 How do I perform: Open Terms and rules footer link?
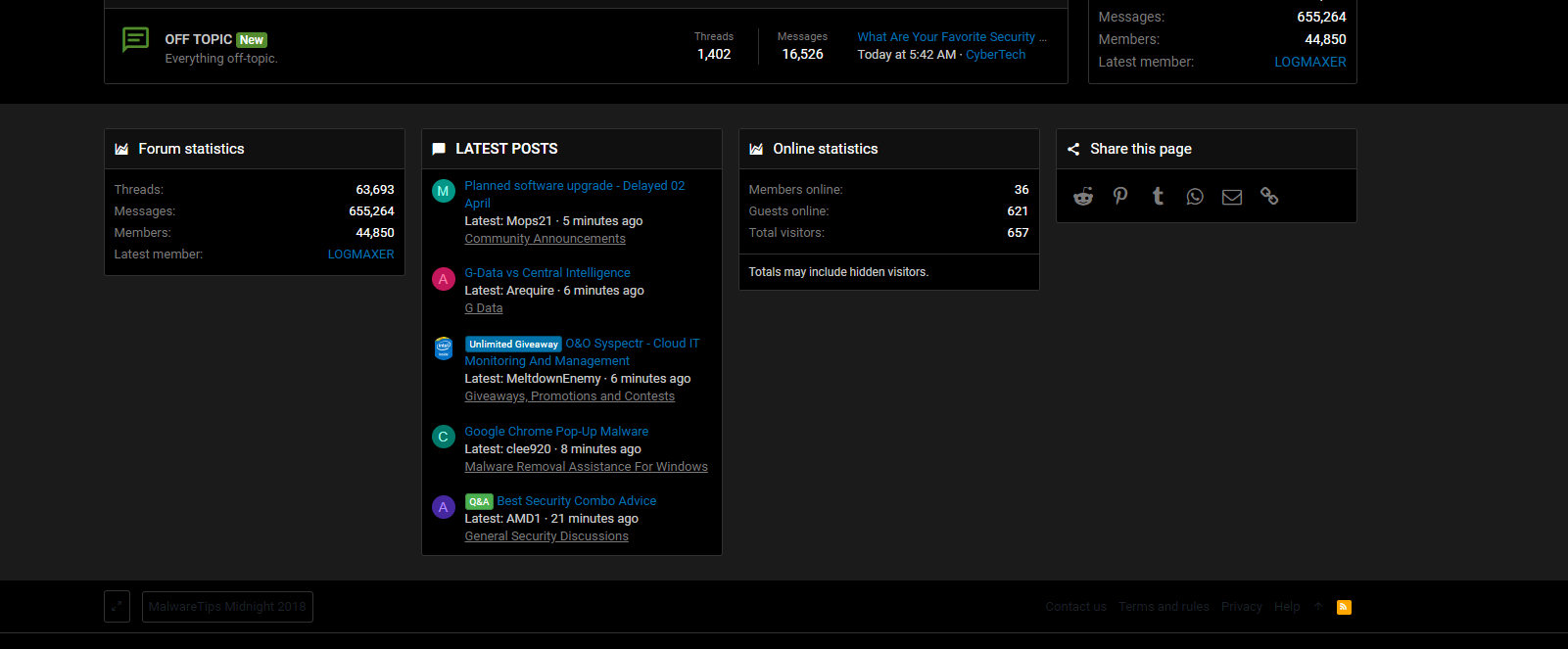(1164, 607)
